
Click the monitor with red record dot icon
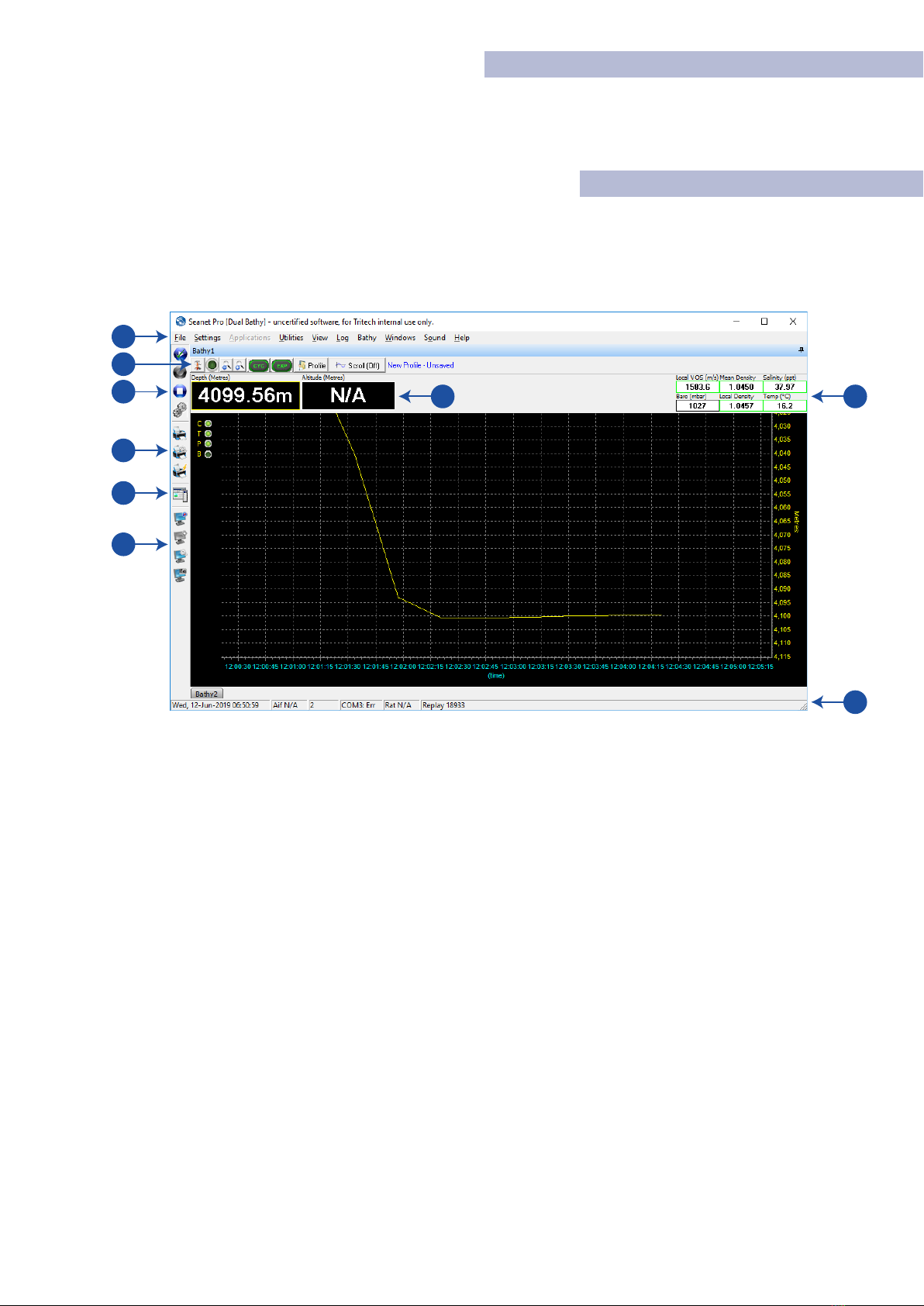coord(180,519)
